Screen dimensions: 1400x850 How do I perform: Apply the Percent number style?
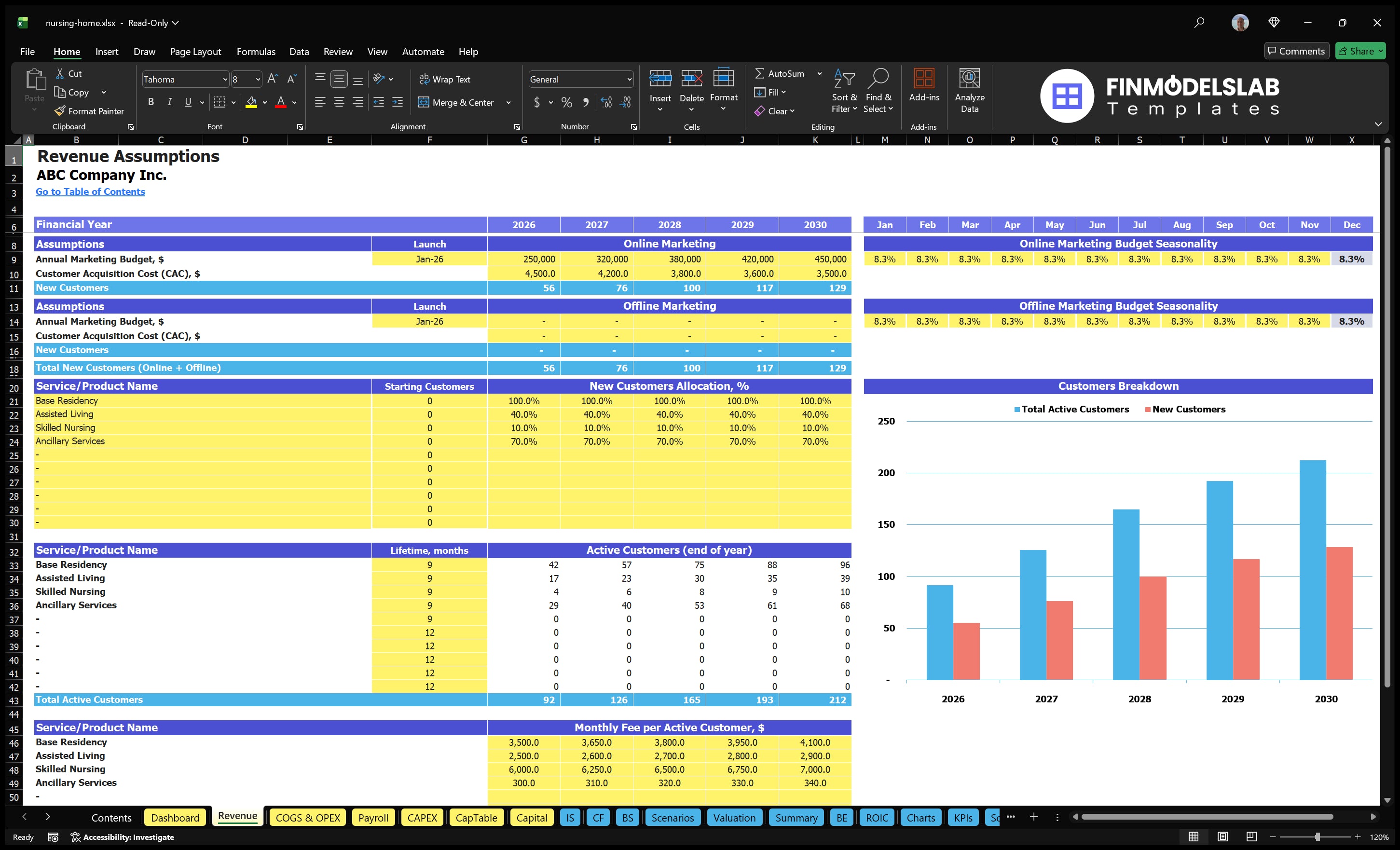pyautogui.click(x=566, y=102)
